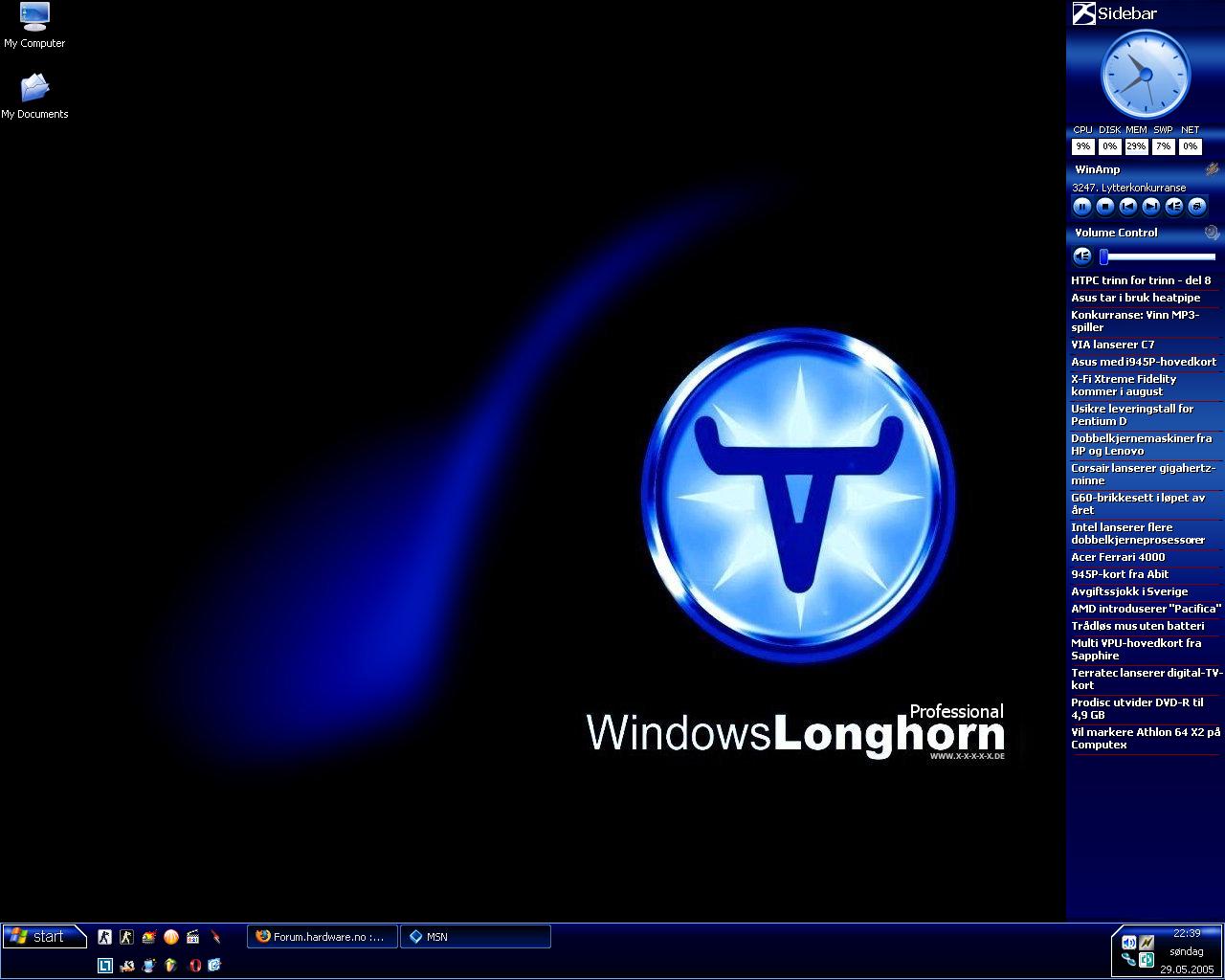Launch the FL Studio fruit quick launch icon
Viewport: 1225px width, 980px height.
(x=171, y=966)
